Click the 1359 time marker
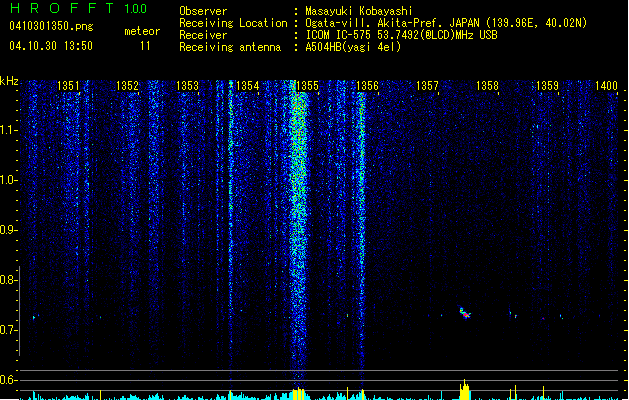Viewport: 629px width, 400px height. [547, 86]
